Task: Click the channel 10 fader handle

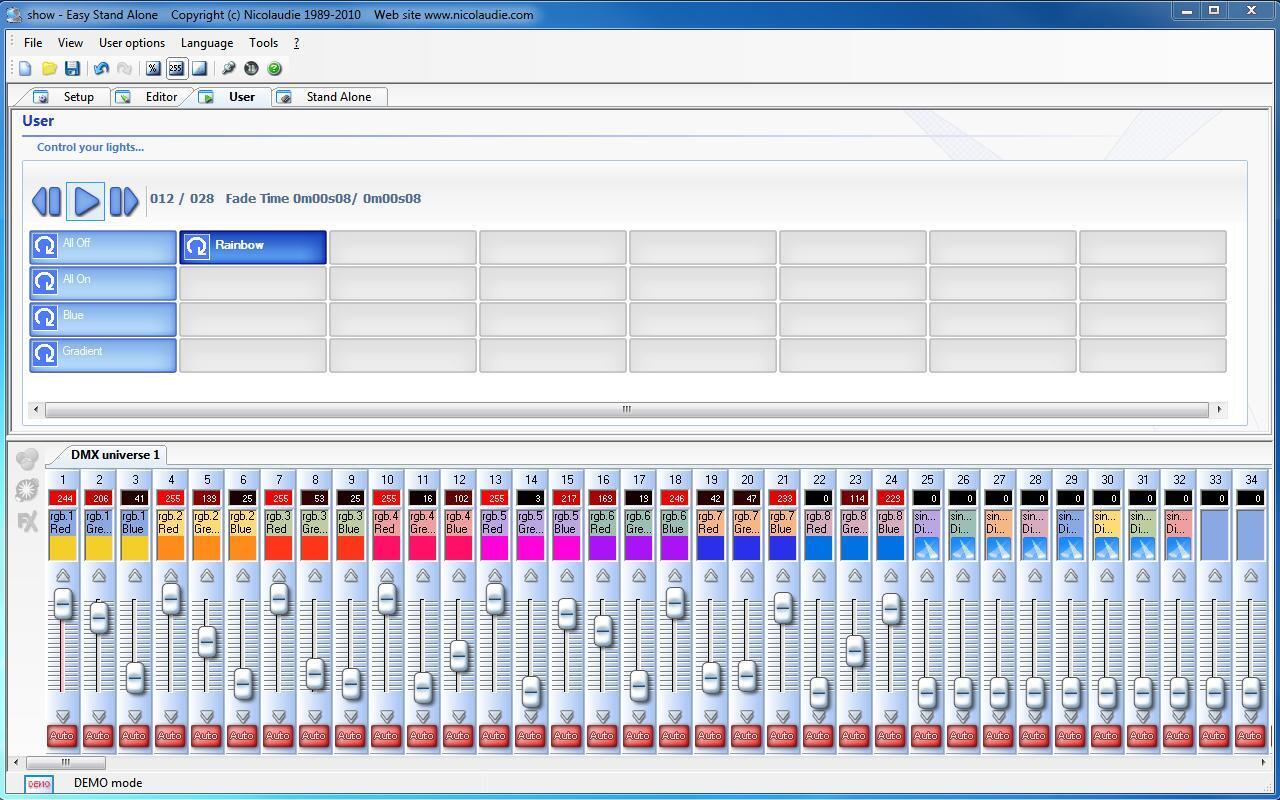Action: coord(387,599)
